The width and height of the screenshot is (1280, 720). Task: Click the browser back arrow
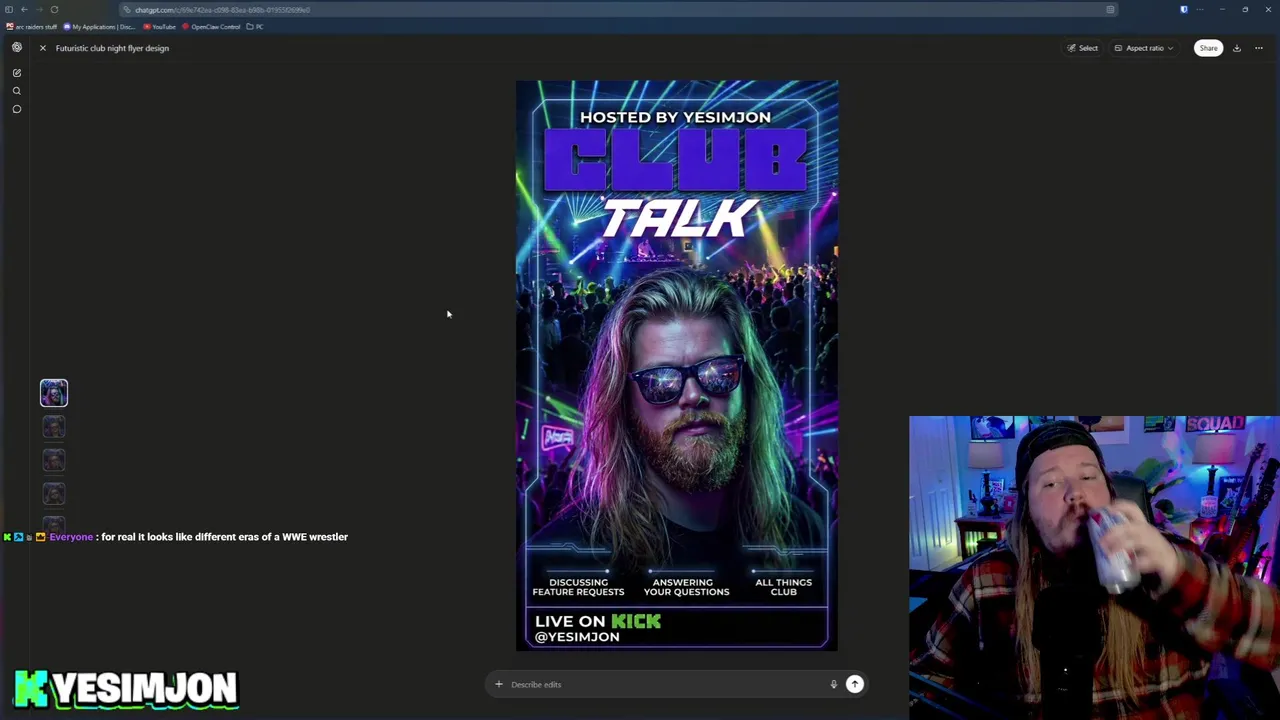24,10
